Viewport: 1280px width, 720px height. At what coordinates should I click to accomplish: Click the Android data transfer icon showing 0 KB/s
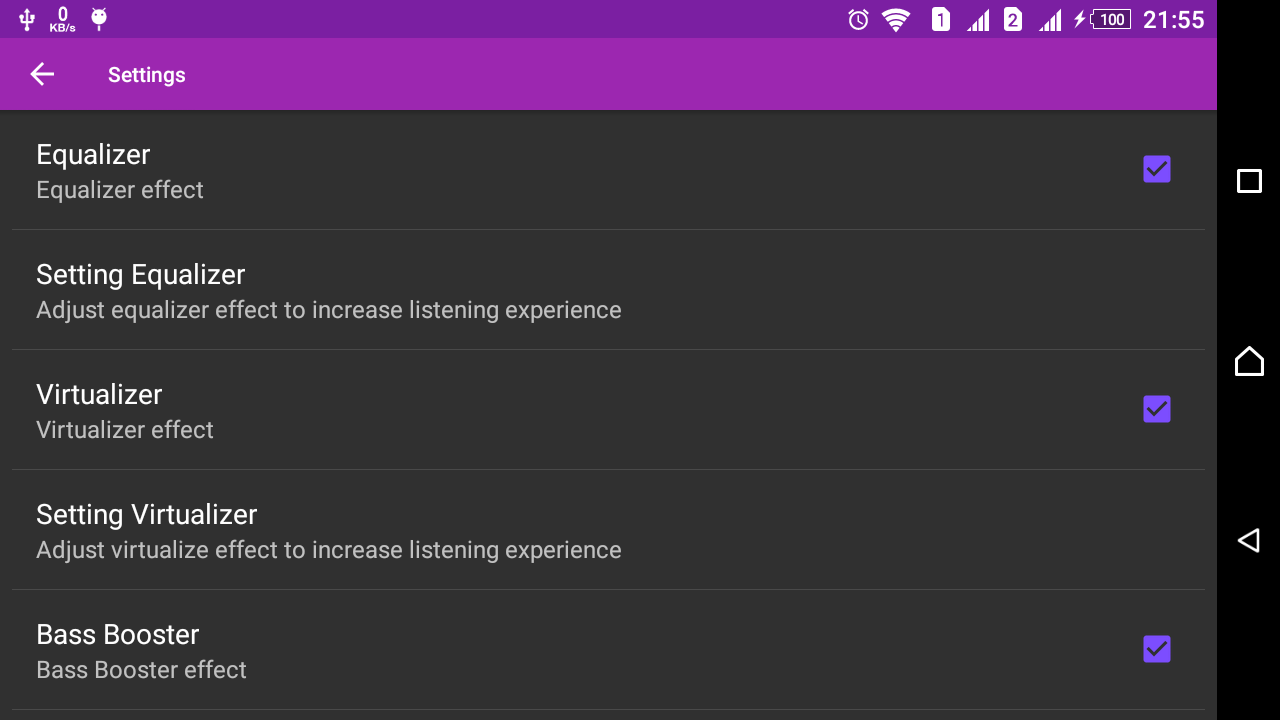click(x=62, y=18)
